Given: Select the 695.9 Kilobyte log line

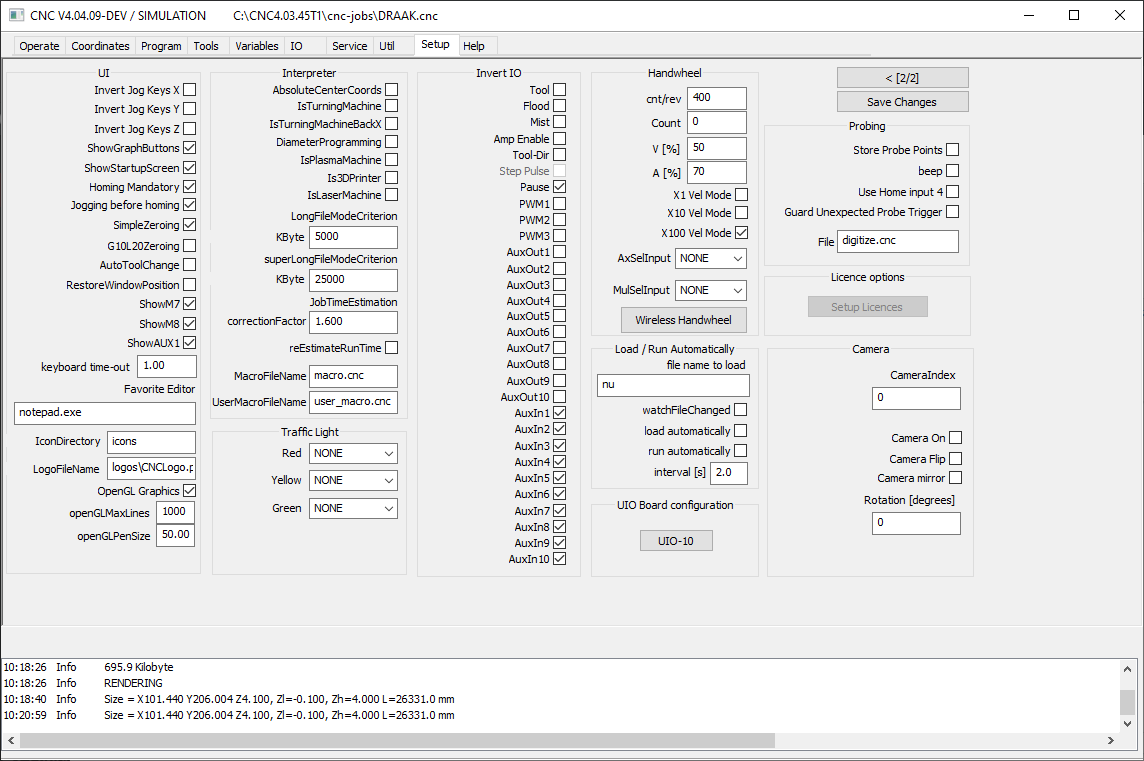Looking at the screenshot, I should pos(139,667).
